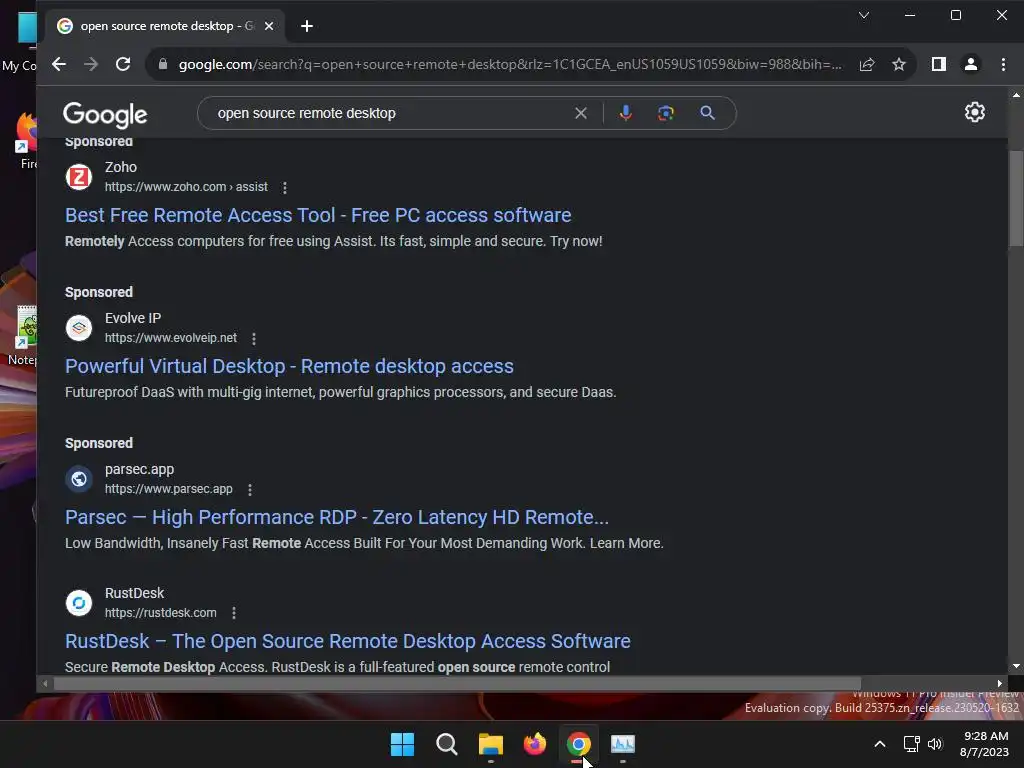Go to the Google home logo
1024x768 pixels.
pos(105,115)
